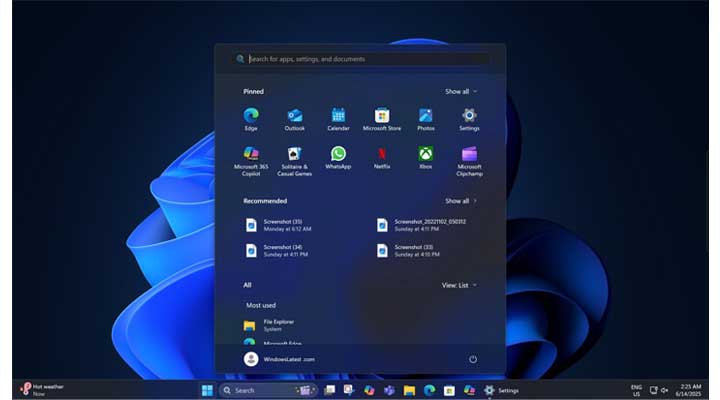Screen dimensions: 720x400
Task: Launch WhatsApp from pinned apps
Action: pyautogui.click(x=338, y=158)
